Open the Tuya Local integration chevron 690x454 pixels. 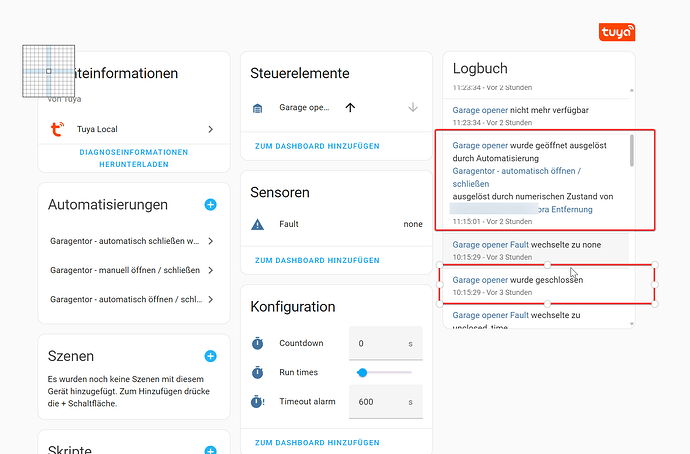210,129
